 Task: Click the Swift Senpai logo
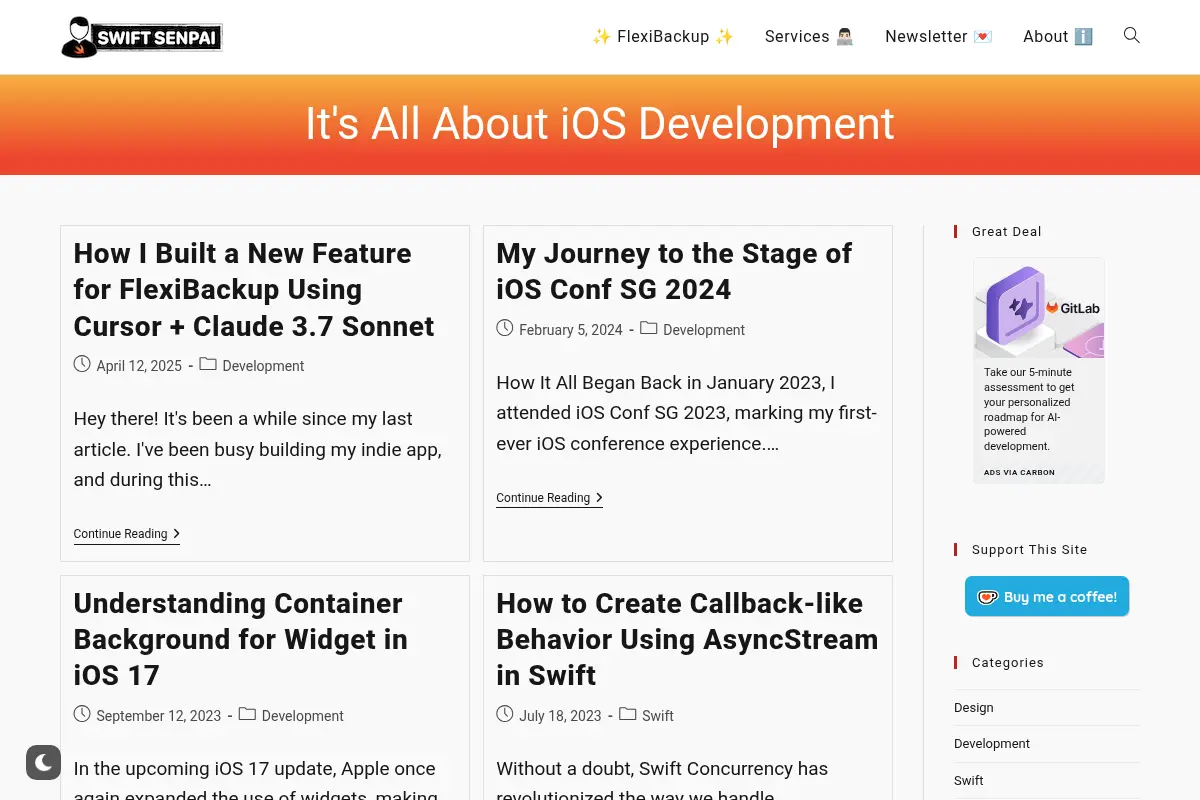pyautogui.click(x=141, y=37)
